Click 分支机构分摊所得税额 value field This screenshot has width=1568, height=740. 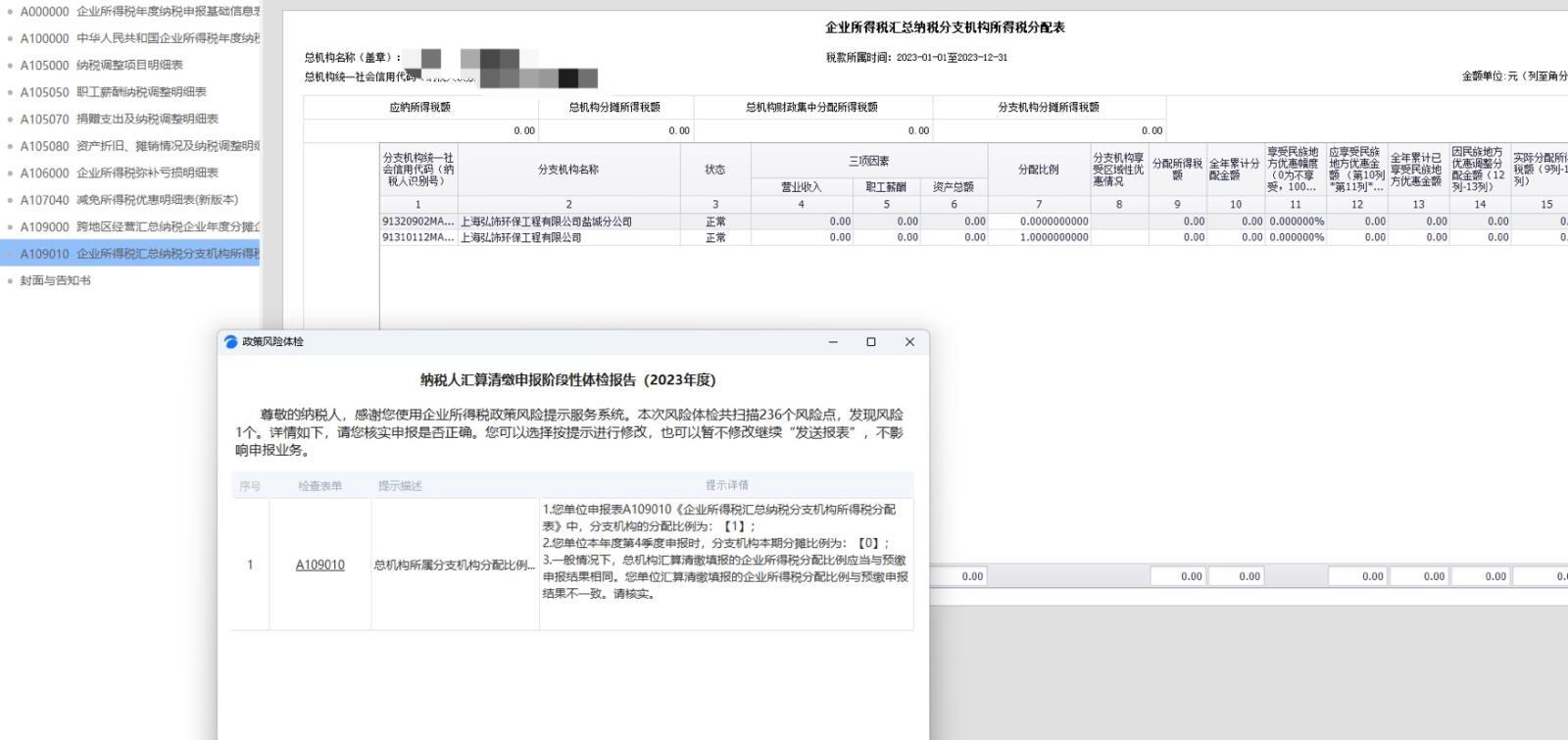pos(1049,130)
